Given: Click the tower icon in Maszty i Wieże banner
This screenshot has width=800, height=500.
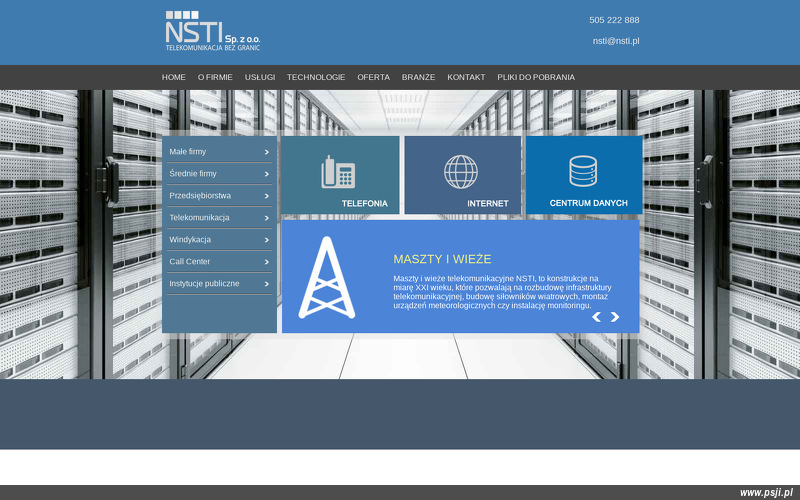Looking at the screenshot, I should click(x=327, y=278).
